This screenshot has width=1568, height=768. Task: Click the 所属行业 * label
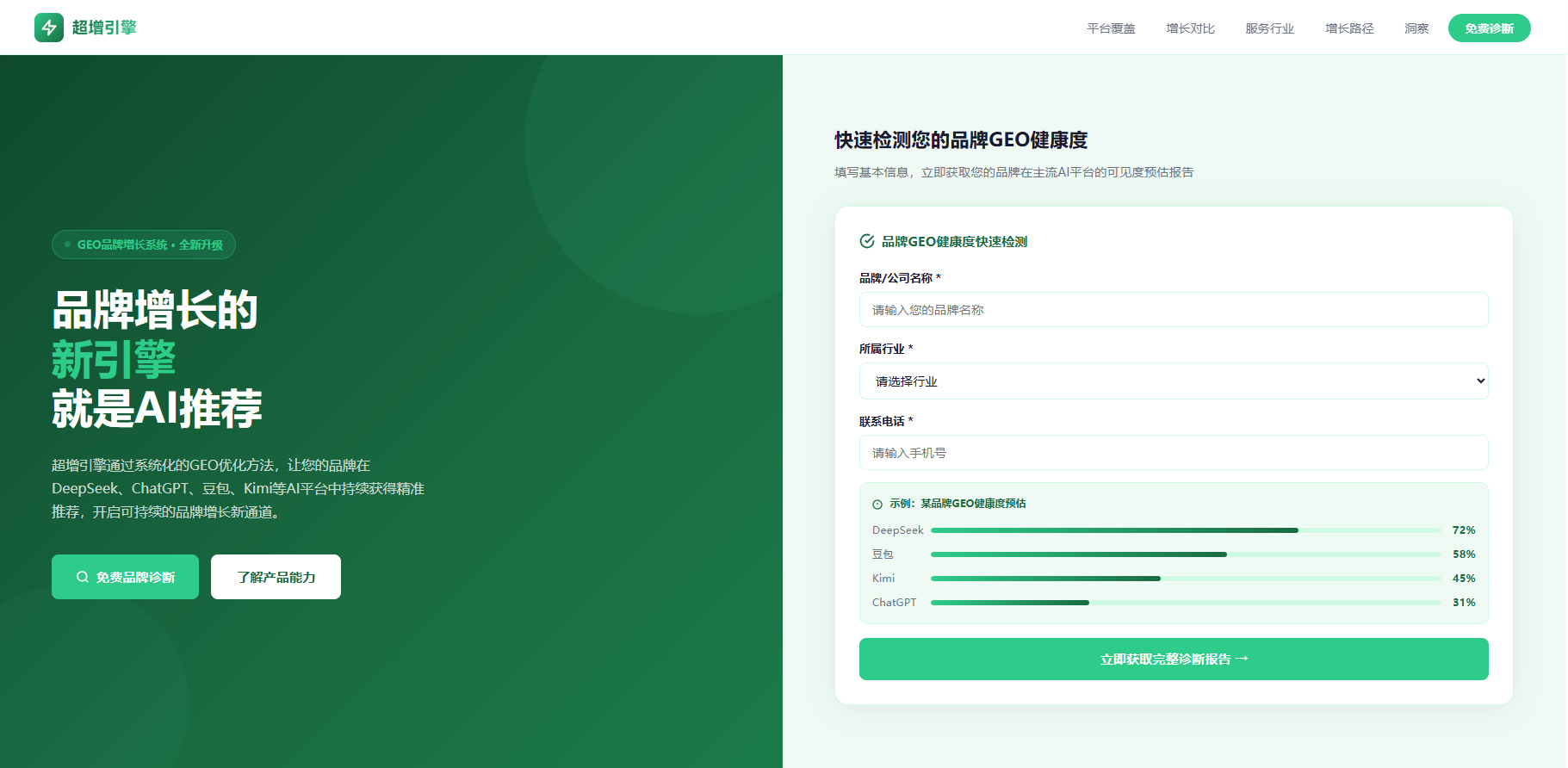pyautogui.click(x=886, y=349)
